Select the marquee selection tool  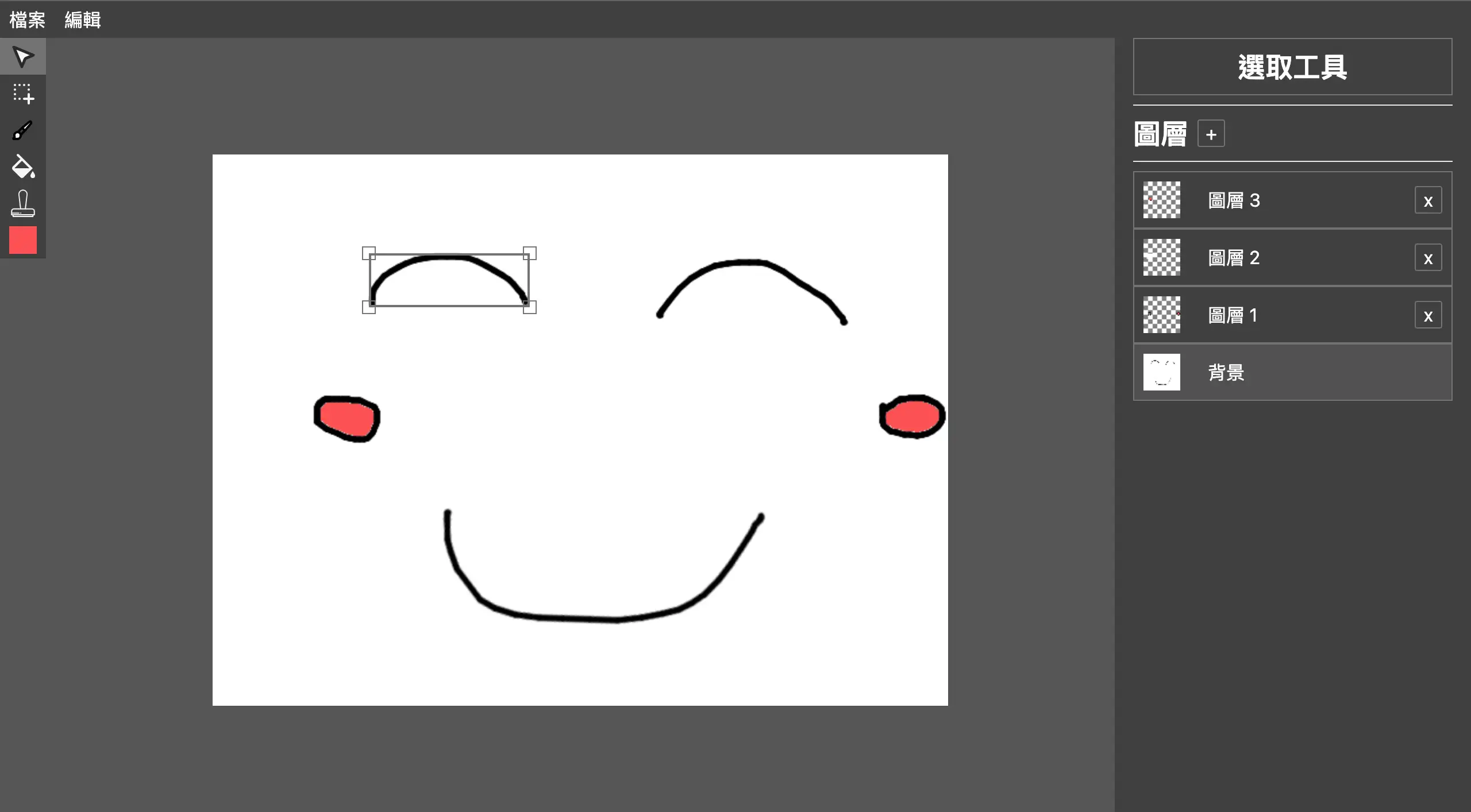(22, 93)
